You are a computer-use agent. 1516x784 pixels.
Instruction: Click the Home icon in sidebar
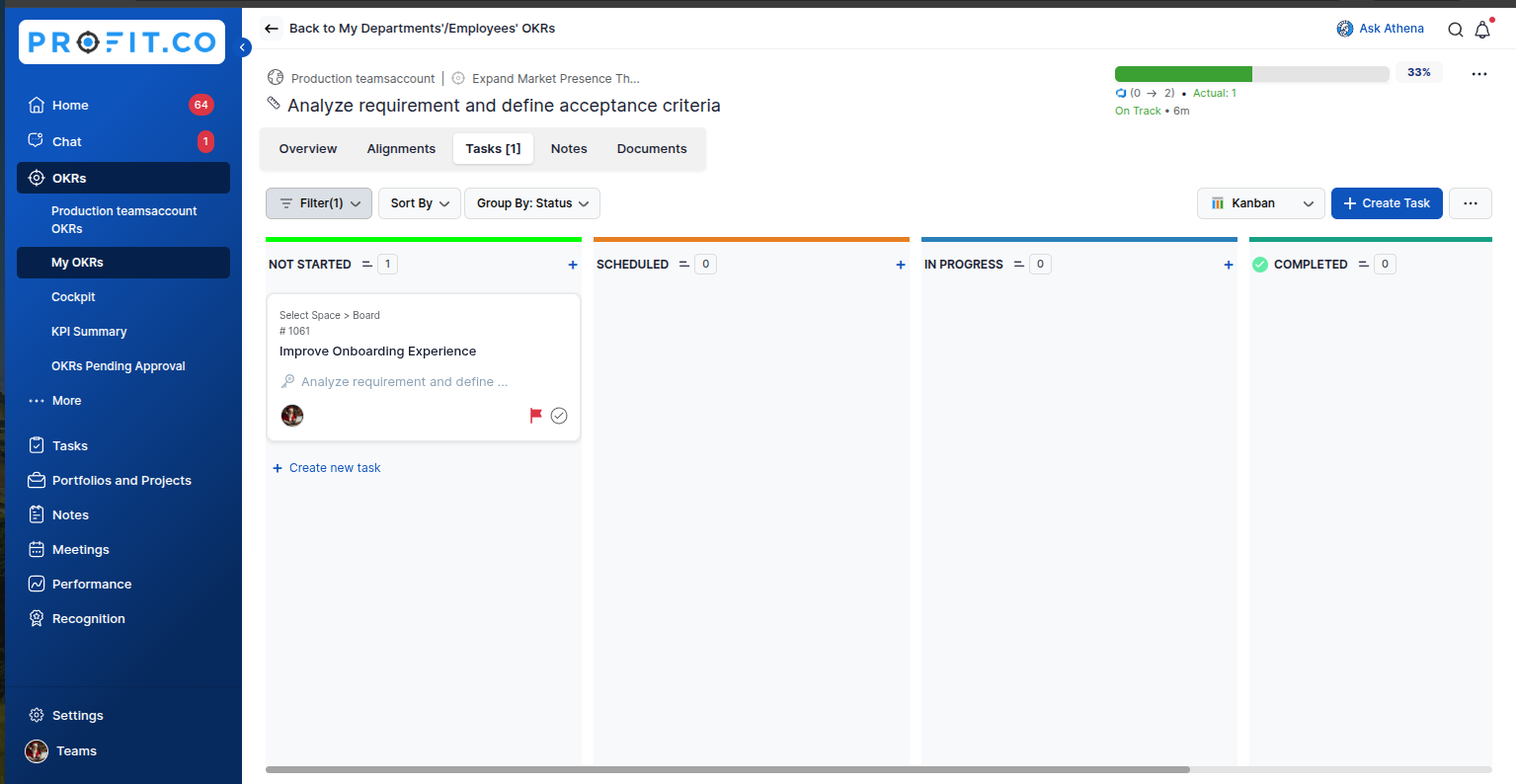pos(37,105)
